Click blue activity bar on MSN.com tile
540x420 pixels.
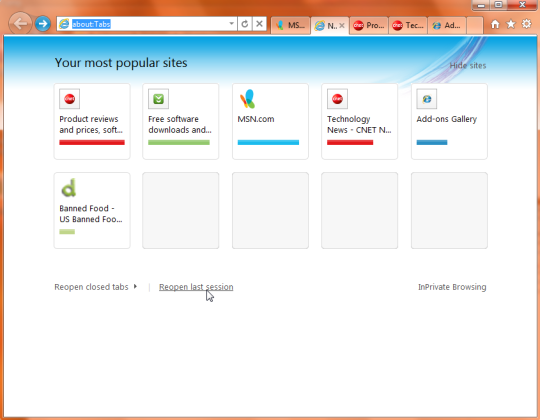pos(268,143)
